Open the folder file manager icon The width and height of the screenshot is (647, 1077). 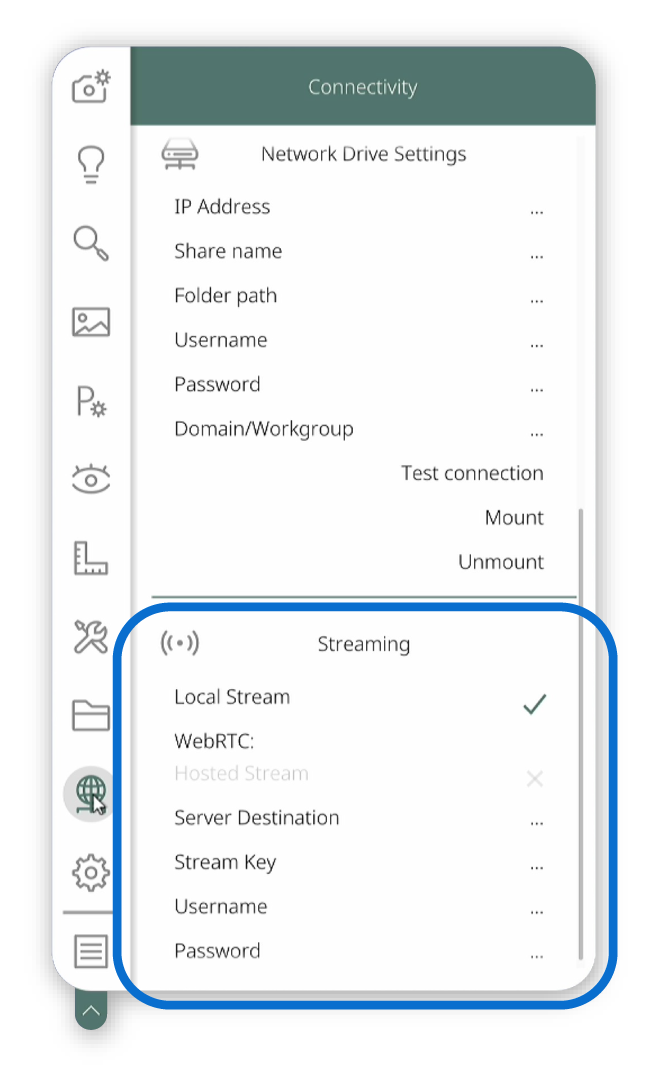coord(91,714)
